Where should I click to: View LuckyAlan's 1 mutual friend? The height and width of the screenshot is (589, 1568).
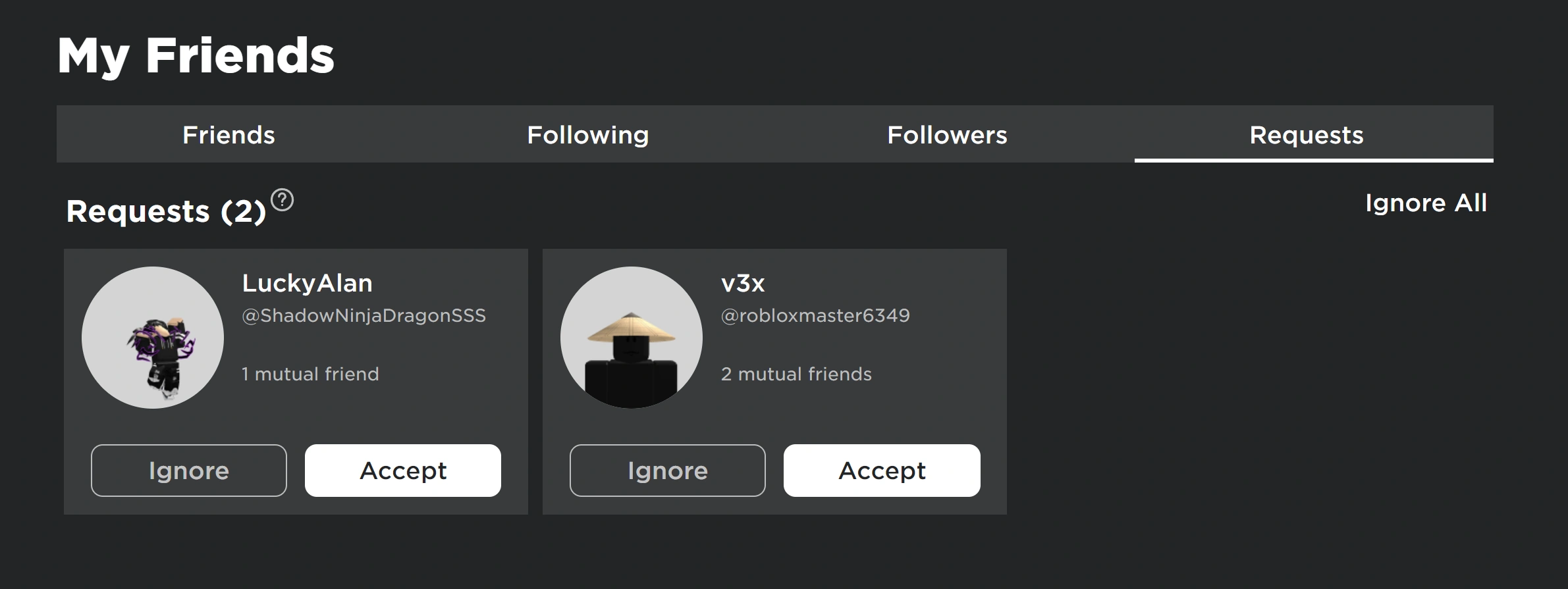pos(310,374)
